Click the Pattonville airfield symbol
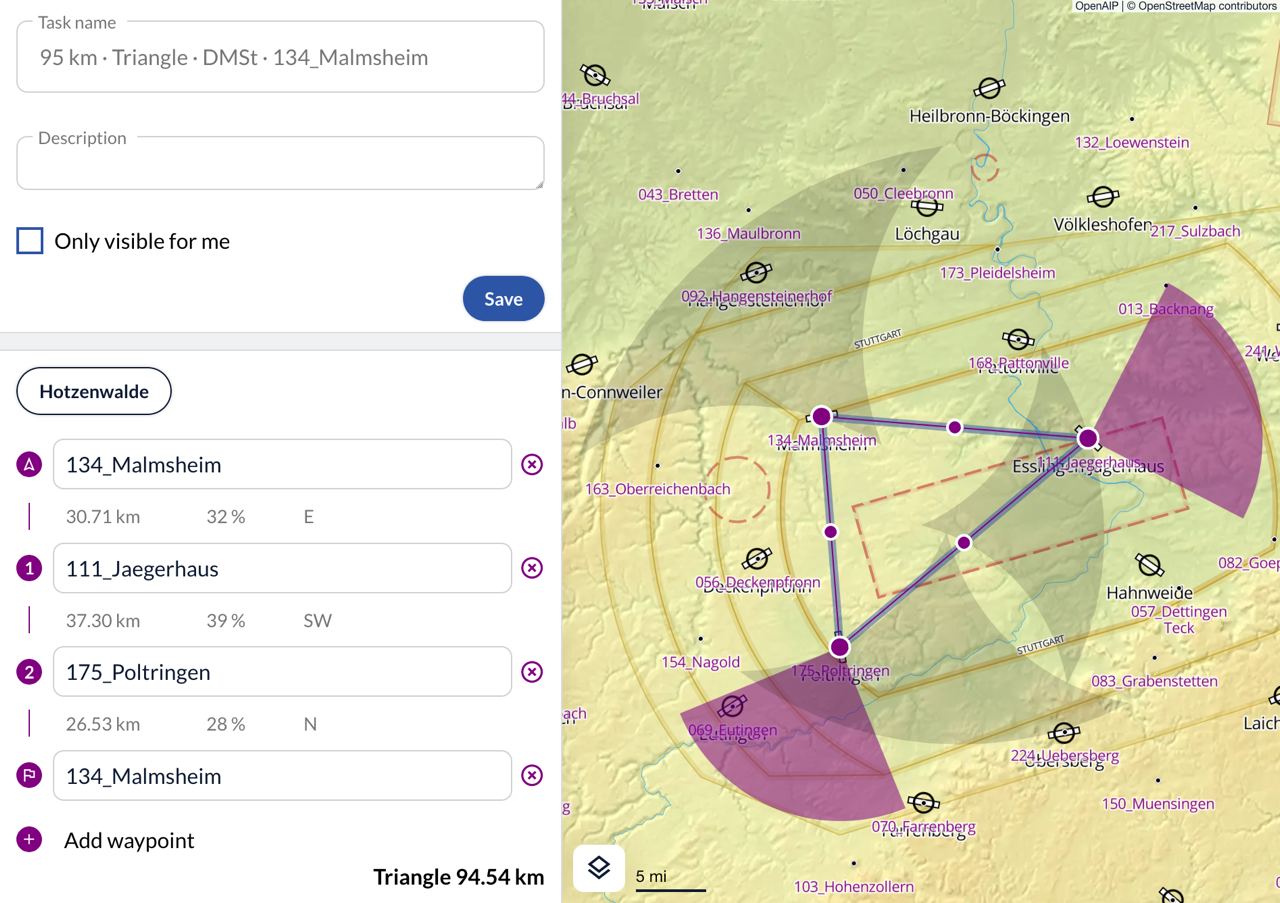1280x903 pixels. coord(1018,340)
